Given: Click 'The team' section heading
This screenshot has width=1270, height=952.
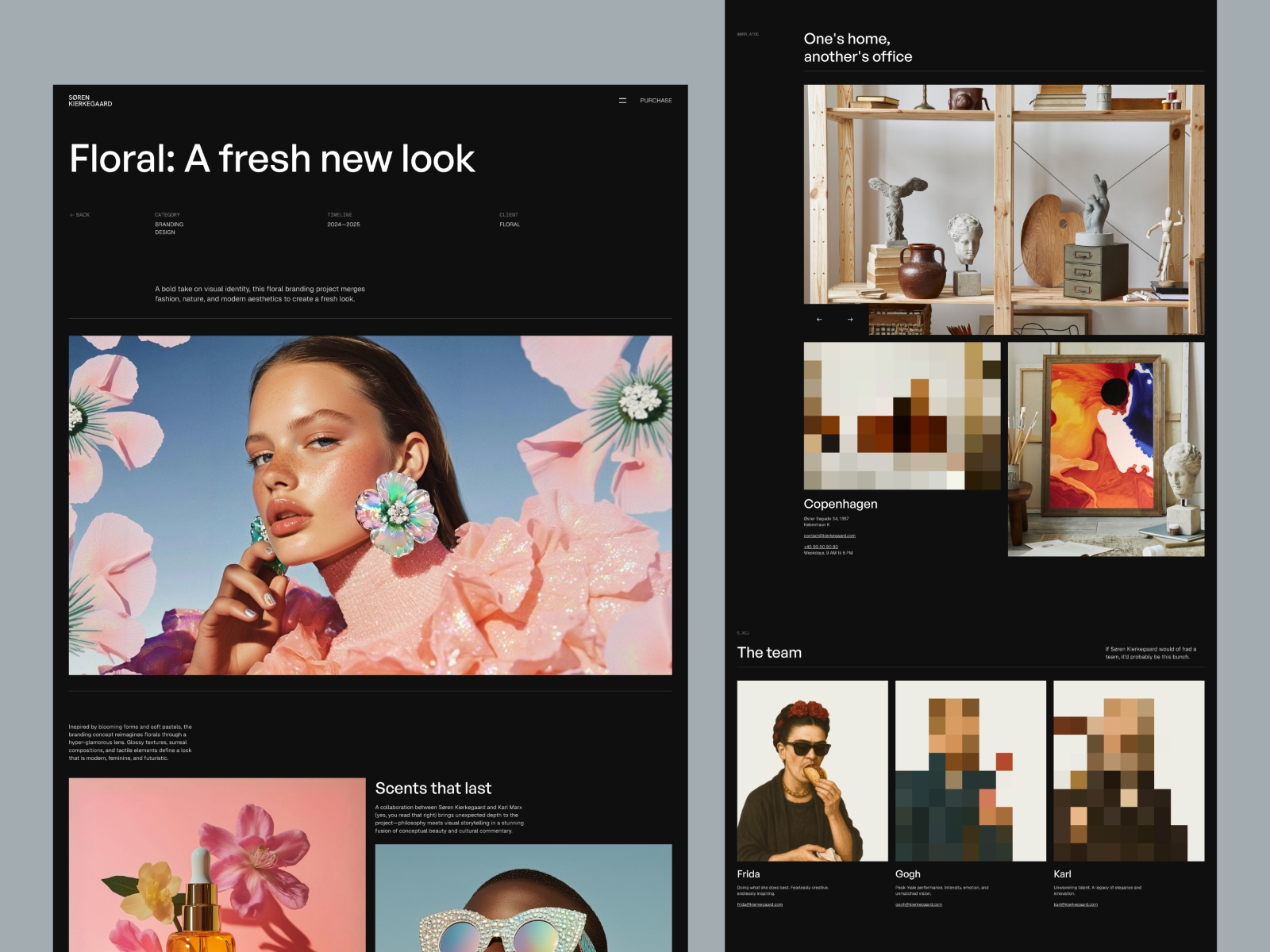Looking at the screenshot, I should click(769, 653).
